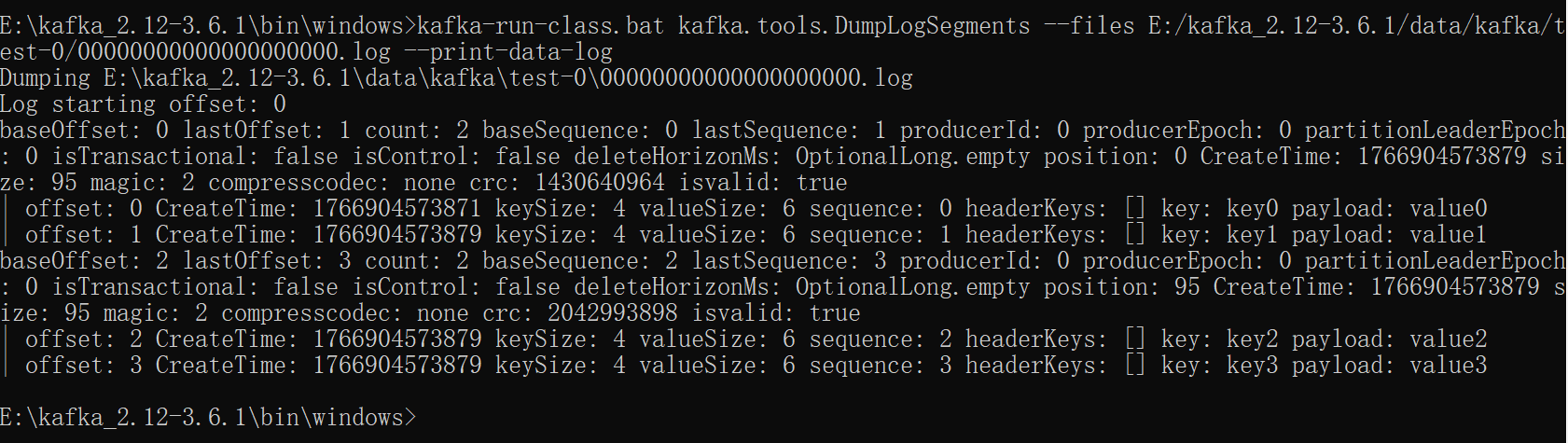Click the "baseOffset: 2" text
The width and height of the screenshot is (1568, 443).
click(84, 260)
